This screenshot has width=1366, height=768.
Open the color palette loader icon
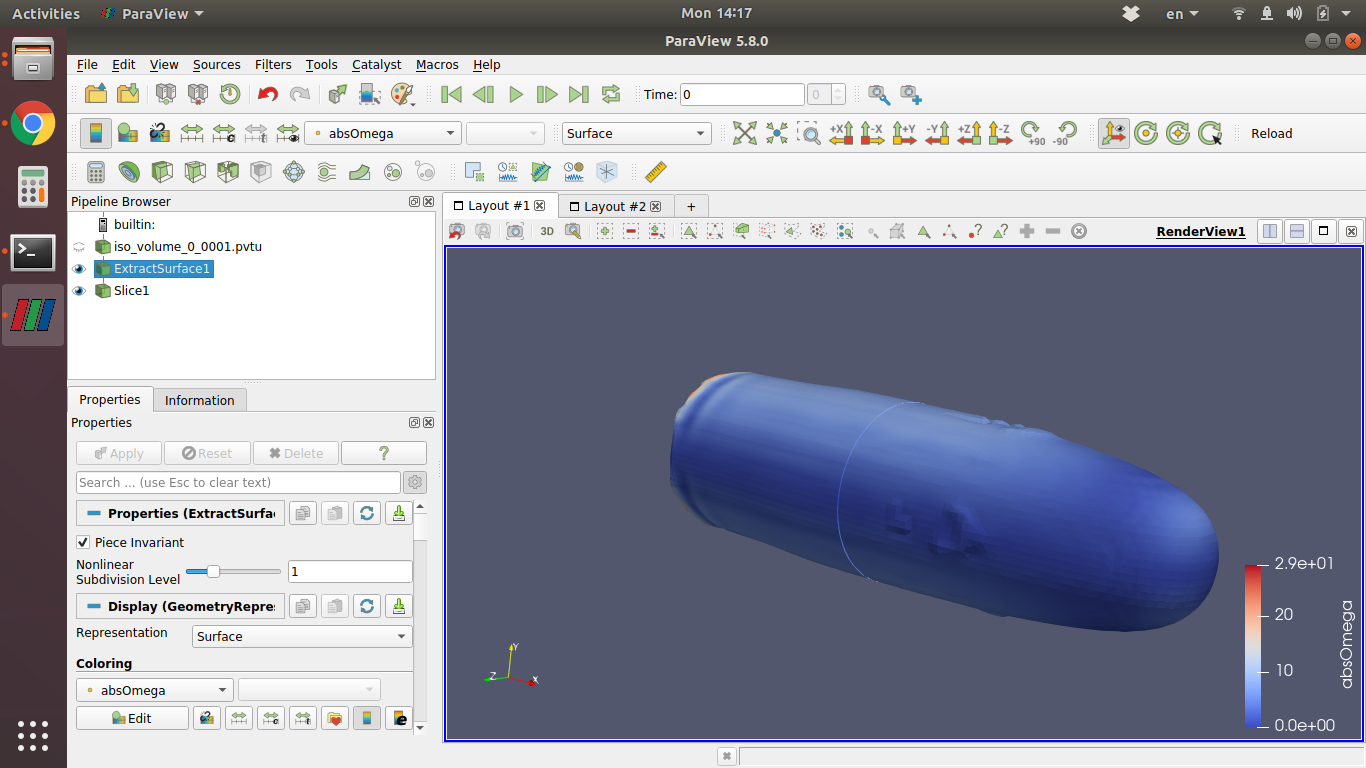pyautogui.click(x=402, y=94)
